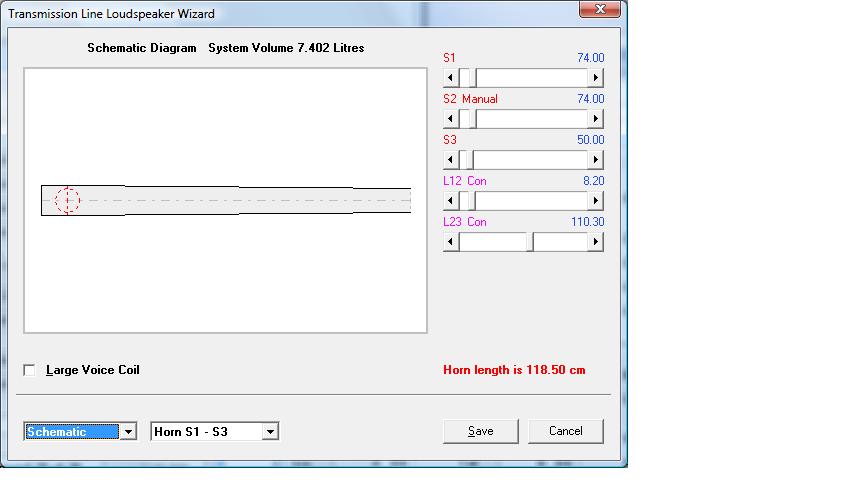This screenshot has height=490, width=866.
Task: Cancel the loudspeaker wizard
Action: point(566,431)
